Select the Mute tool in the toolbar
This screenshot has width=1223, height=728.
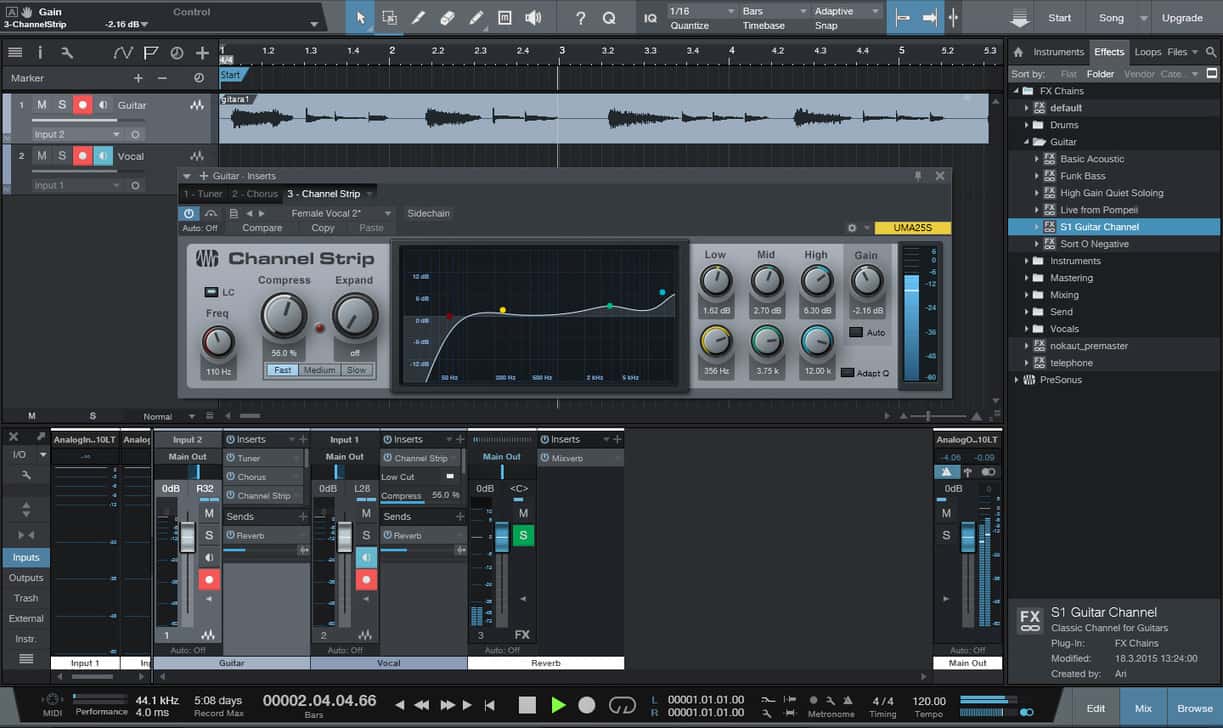(504, 16)
